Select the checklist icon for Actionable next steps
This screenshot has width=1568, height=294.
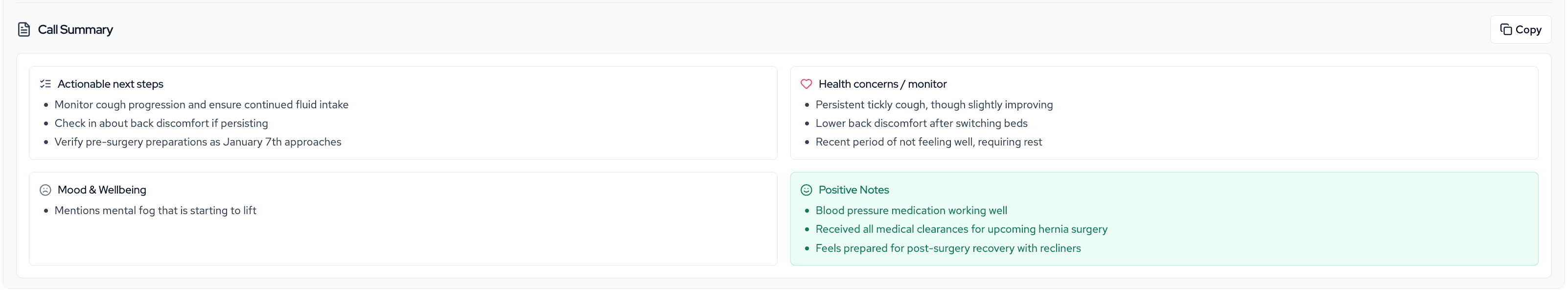coord(45,83)
